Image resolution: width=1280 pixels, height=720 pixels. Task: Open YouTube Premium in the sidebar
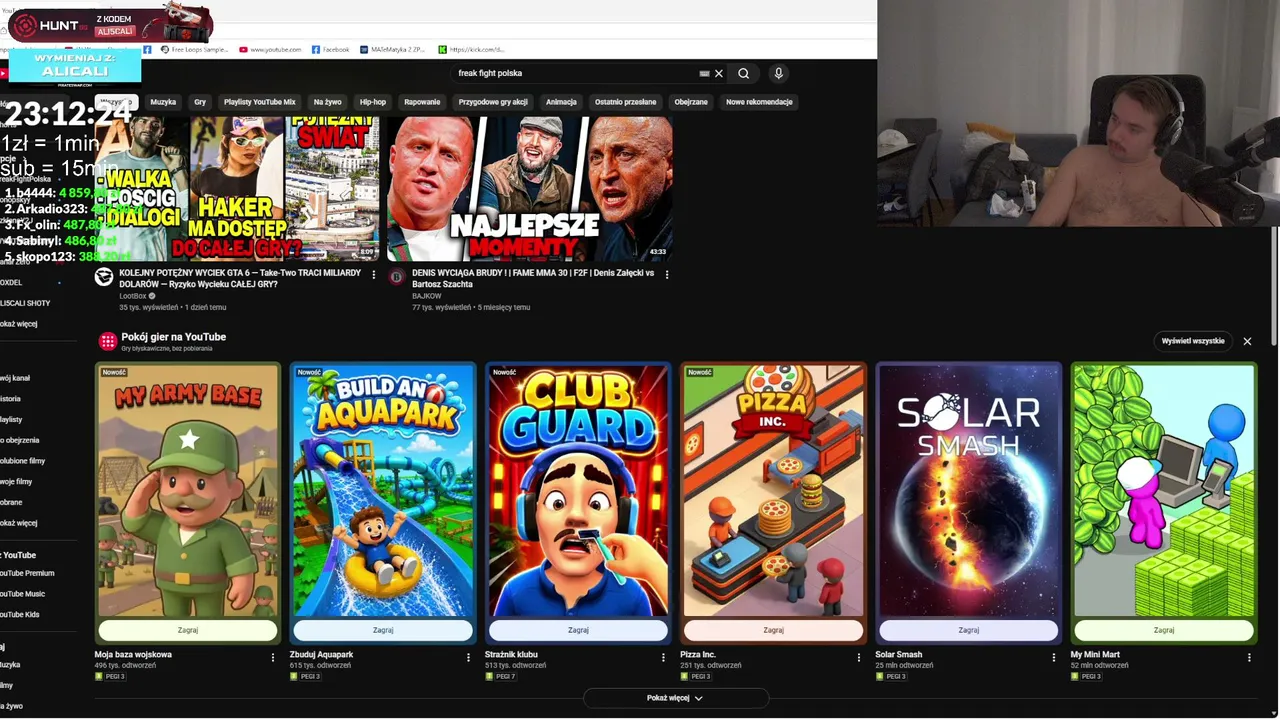click(27, 573)
